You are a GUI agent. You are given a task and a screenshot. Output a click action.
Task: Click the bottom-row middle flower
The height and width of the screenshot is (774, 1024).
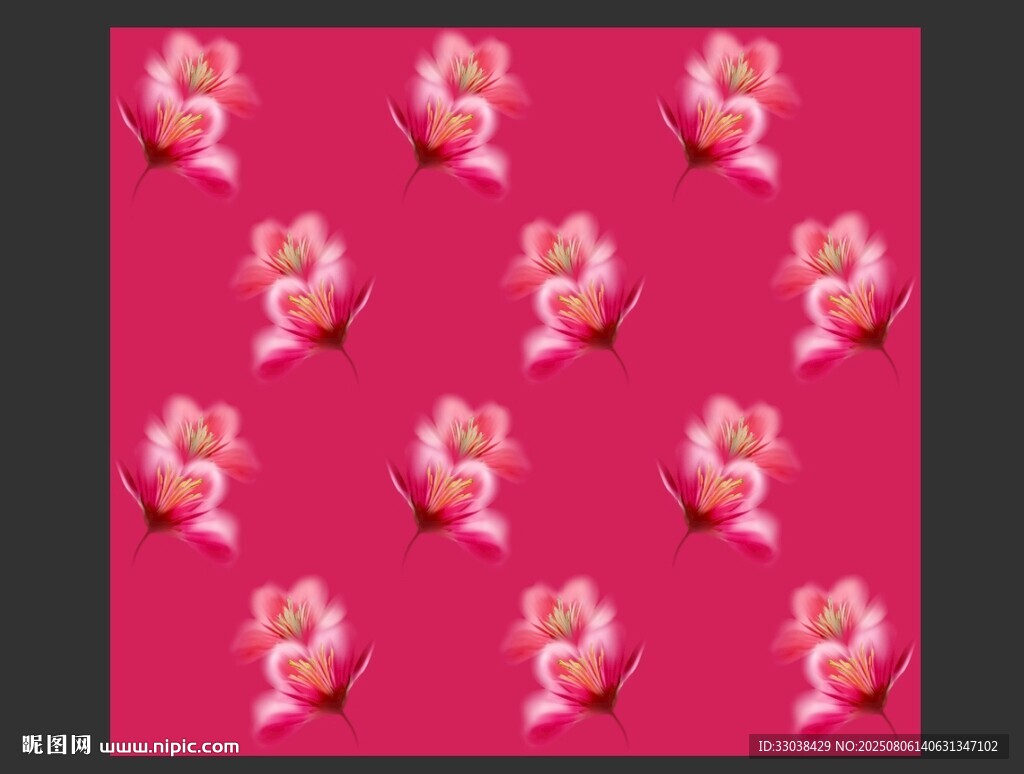pos(573,659)
